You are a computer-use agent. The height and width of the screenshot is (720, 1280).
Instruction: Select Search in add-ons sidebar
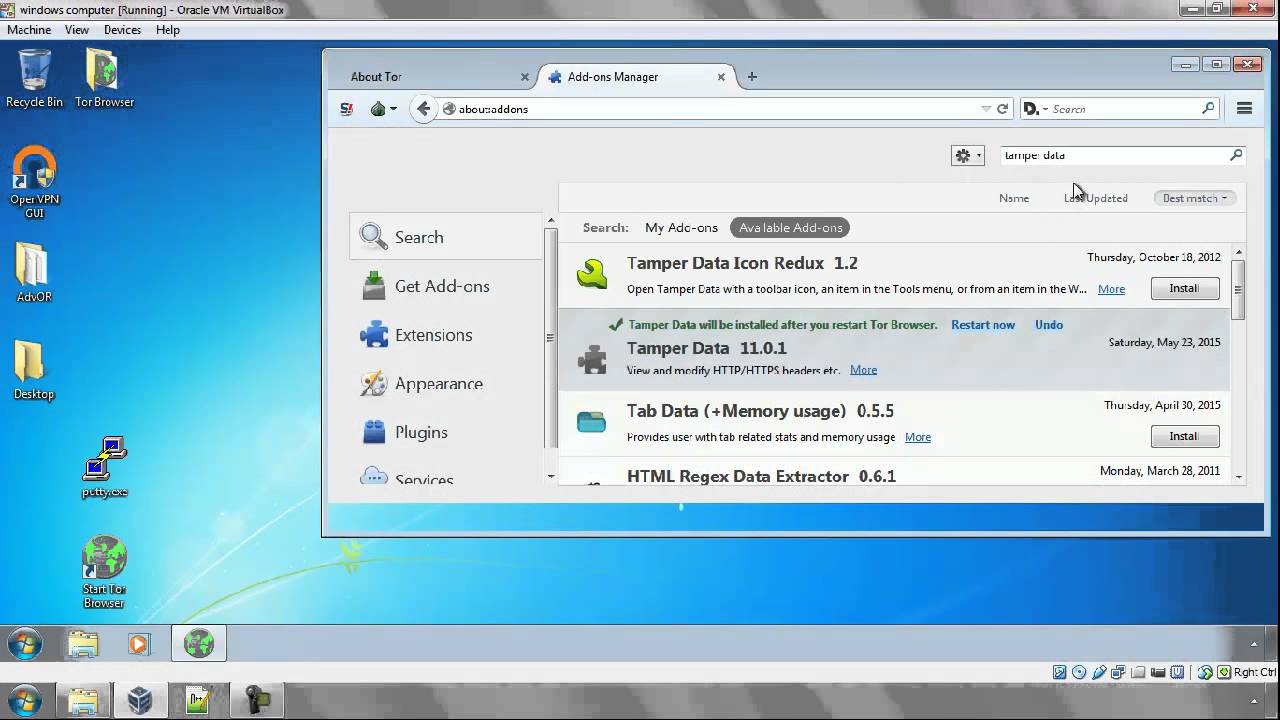point(446,237)
